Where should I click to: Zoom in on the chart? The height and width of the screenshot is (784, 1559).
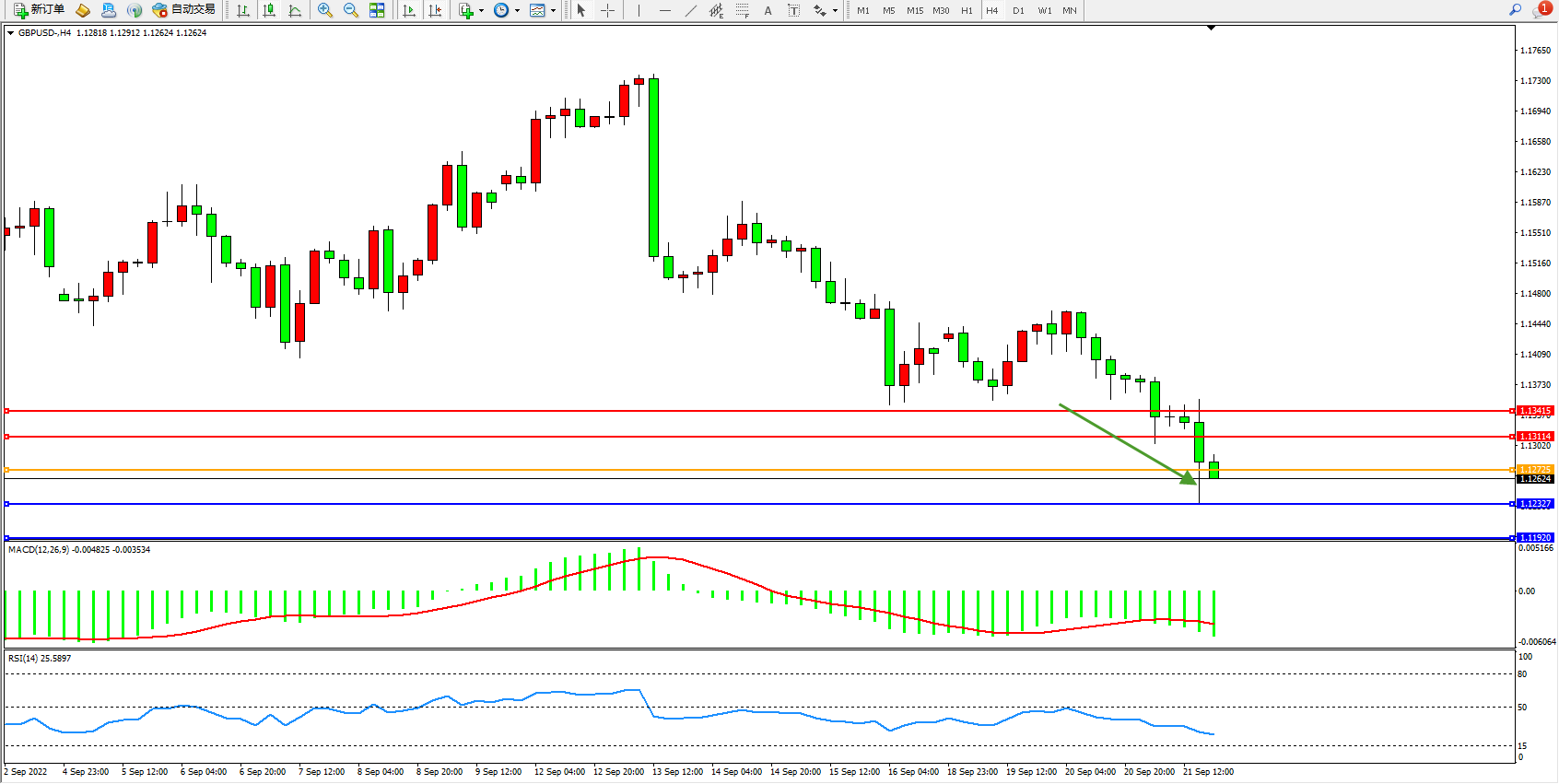pyautogui.click(x=325, y=10)
